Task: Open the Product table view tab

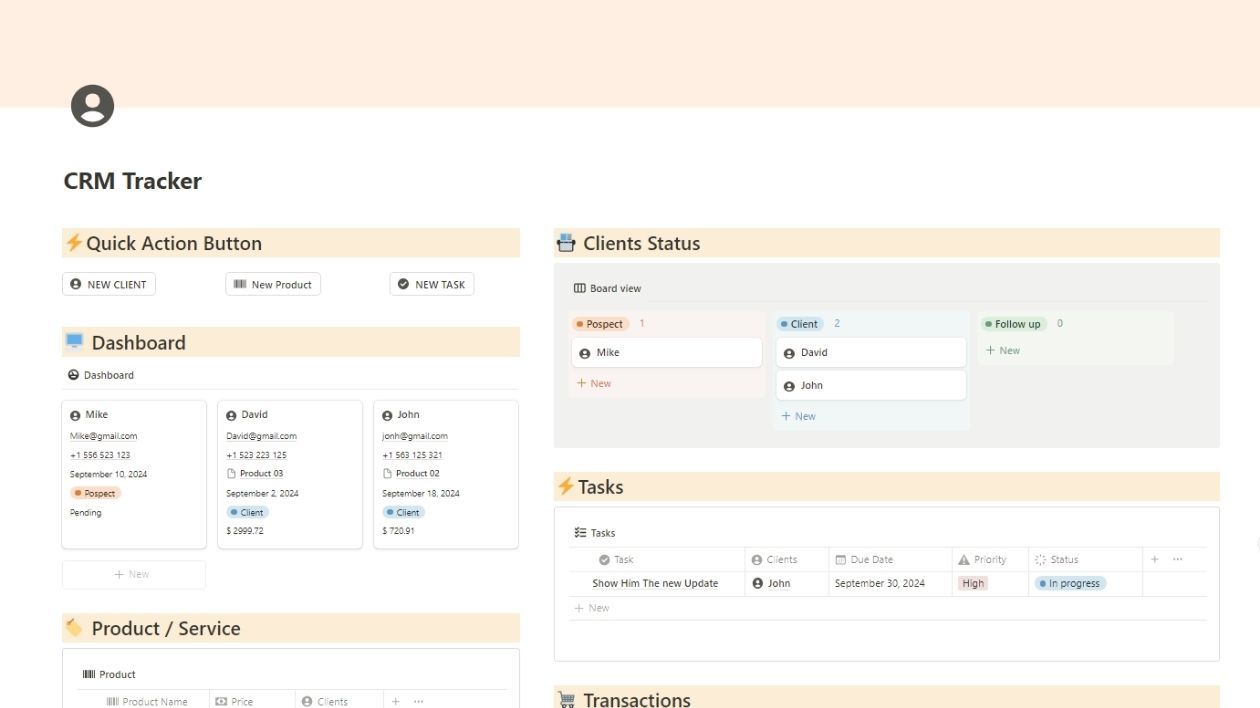Action: tap(109, 674)
